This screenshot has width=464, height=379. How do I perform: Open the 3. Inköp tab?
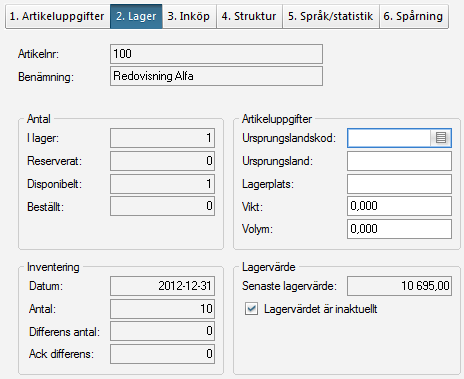(x=189, y=16)
